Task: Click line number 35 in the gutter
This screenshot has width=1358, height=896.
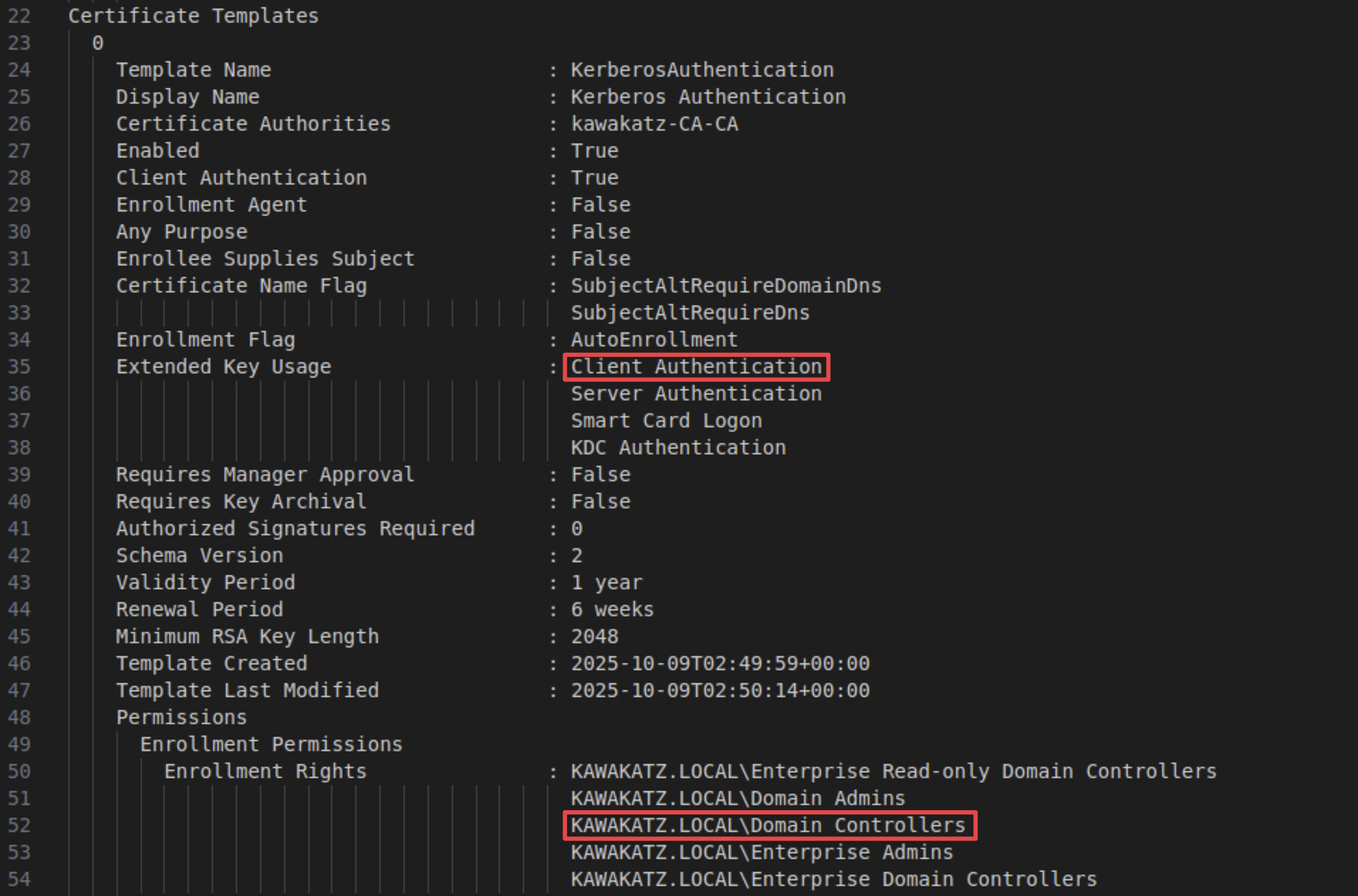Action: tap(19, 367)
